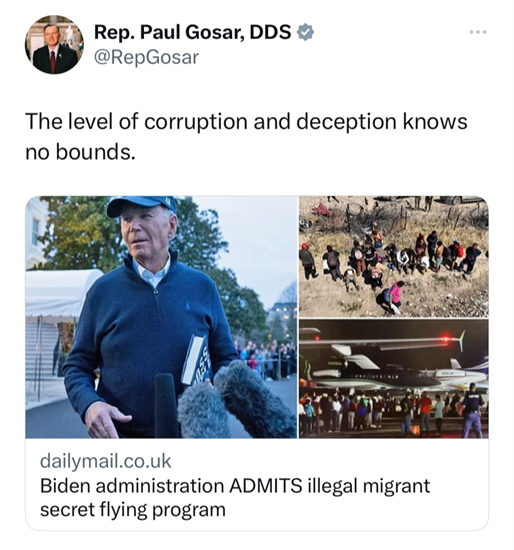514x550 pixels.
Task: Open Rep. Paul Gosar's profile avatar
Action: point(54,45)
